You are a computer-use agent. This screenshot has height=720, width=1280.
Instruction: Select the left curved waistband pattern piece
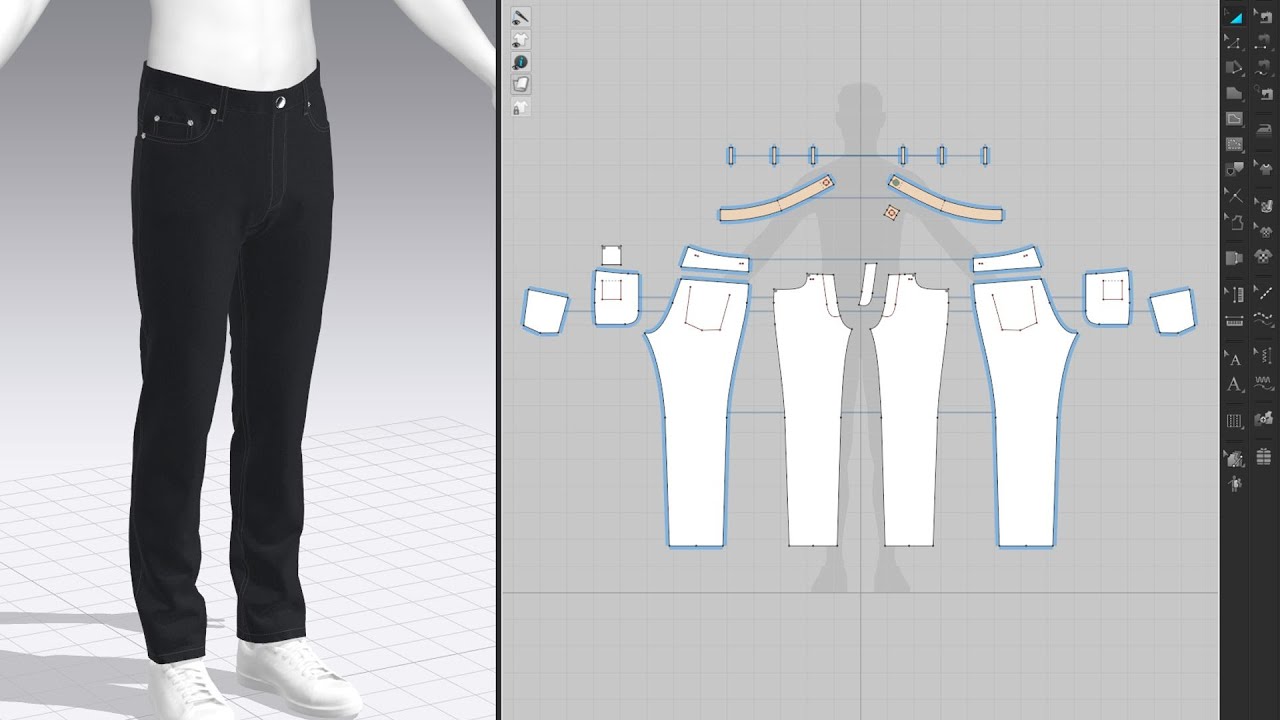point(778,198)
